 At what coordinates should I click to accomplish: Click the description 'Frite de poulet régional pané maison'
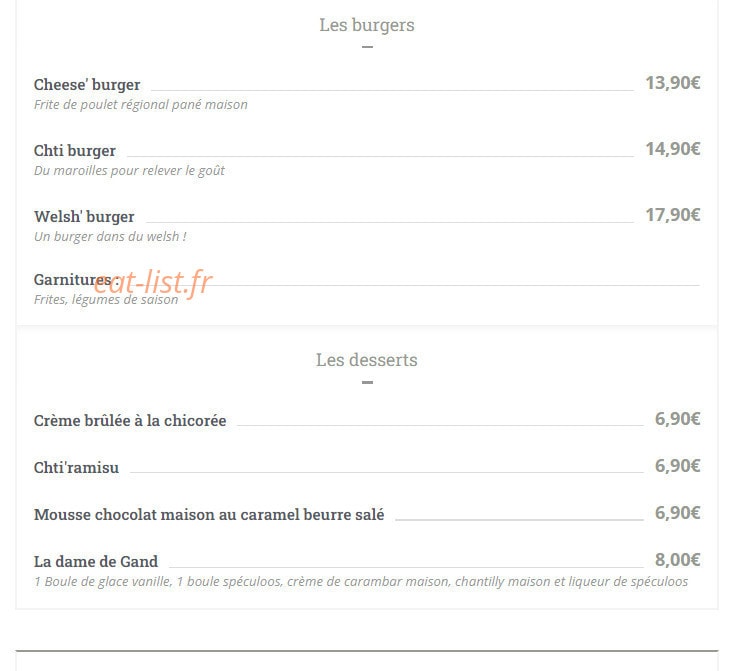pos(141,104)
